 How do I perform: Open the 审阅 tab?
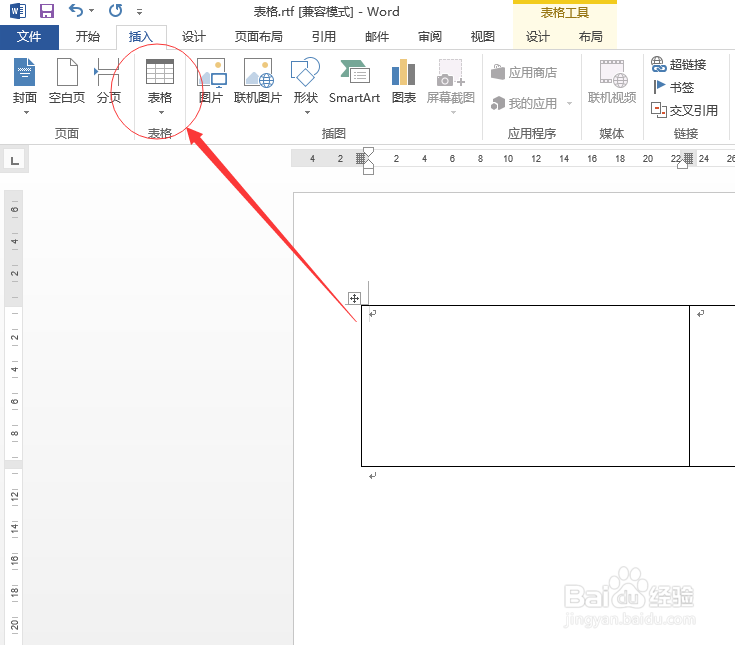[430, 37]
